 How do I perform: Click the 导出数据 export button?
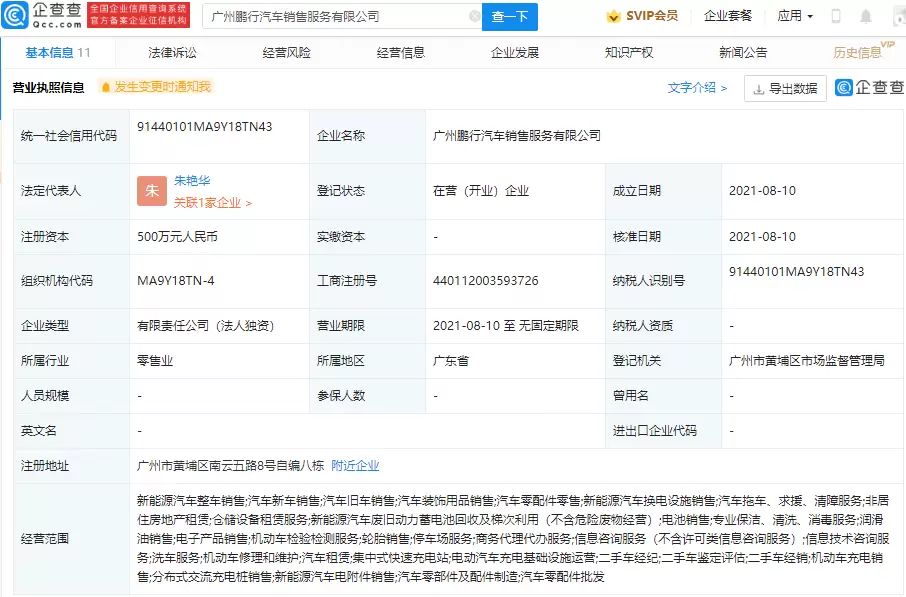tap(786, 88)
